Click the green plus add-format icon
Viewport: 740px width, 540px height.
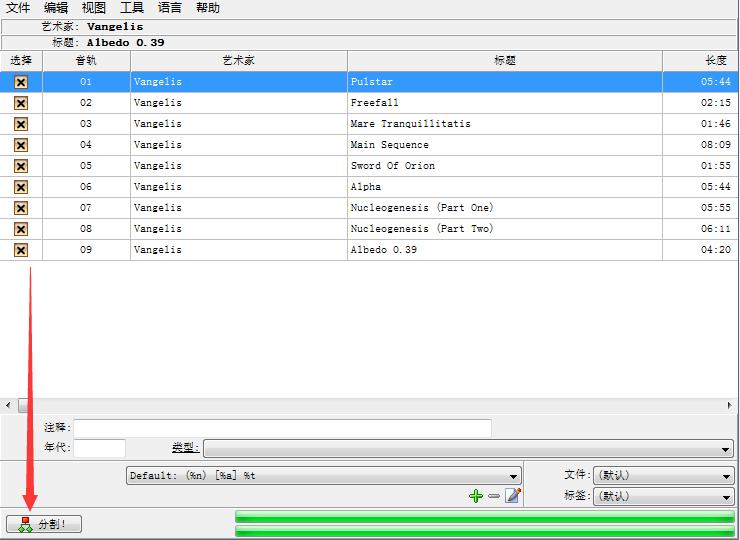click(476, 496)
